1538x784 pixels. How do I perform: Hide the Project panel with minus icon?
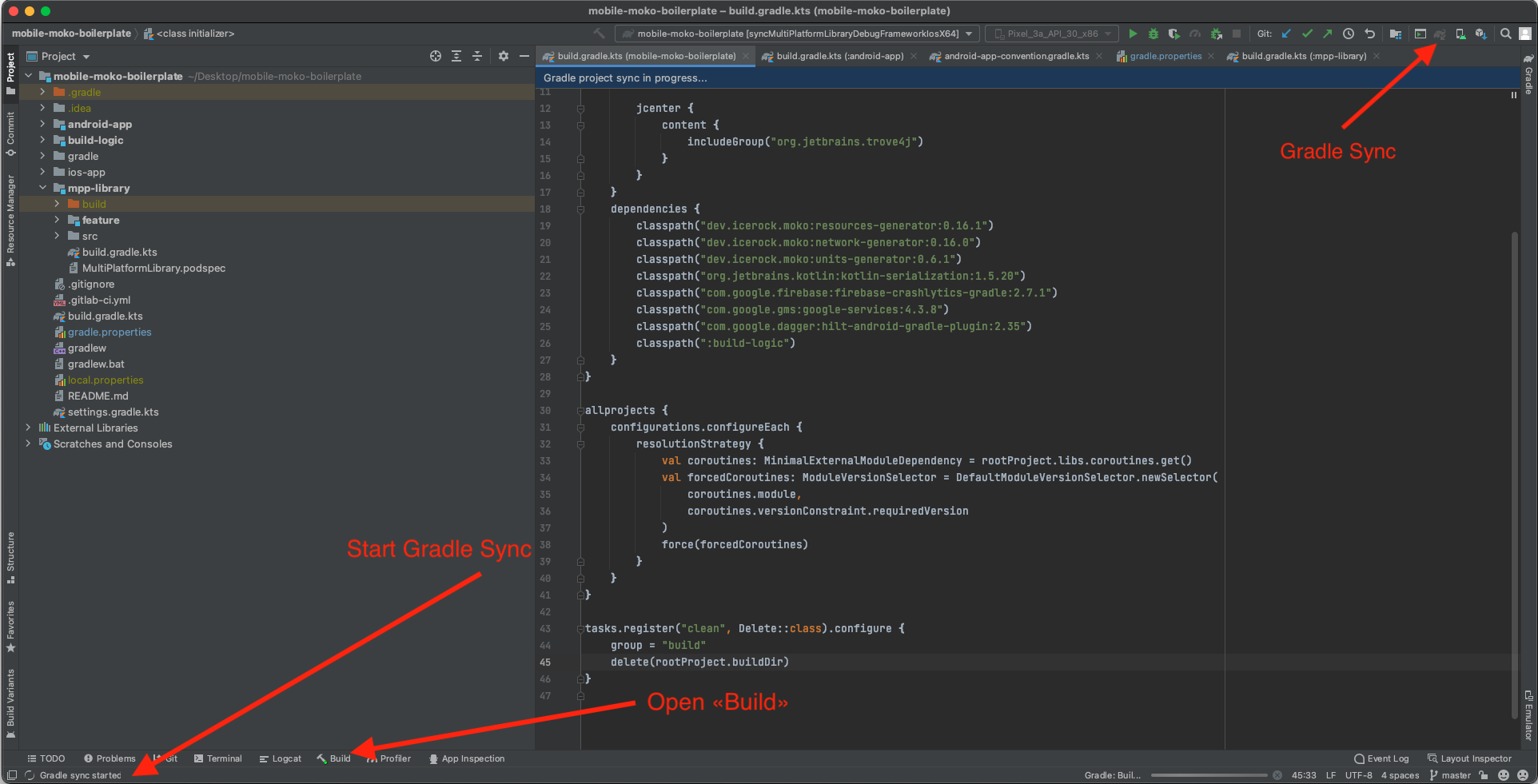pyautogui.click(x=524, y=56)
